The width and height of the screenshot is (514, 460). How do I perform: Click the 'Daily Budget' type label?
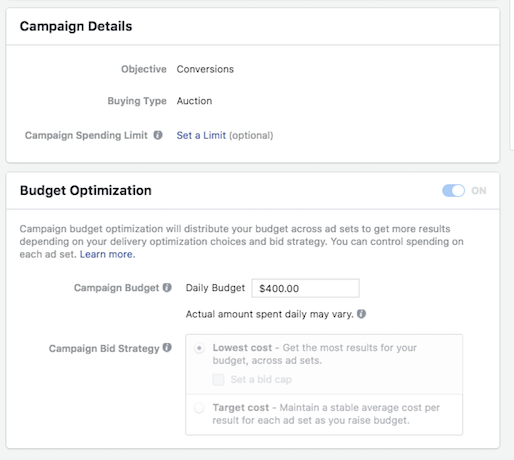pos(215,288)
